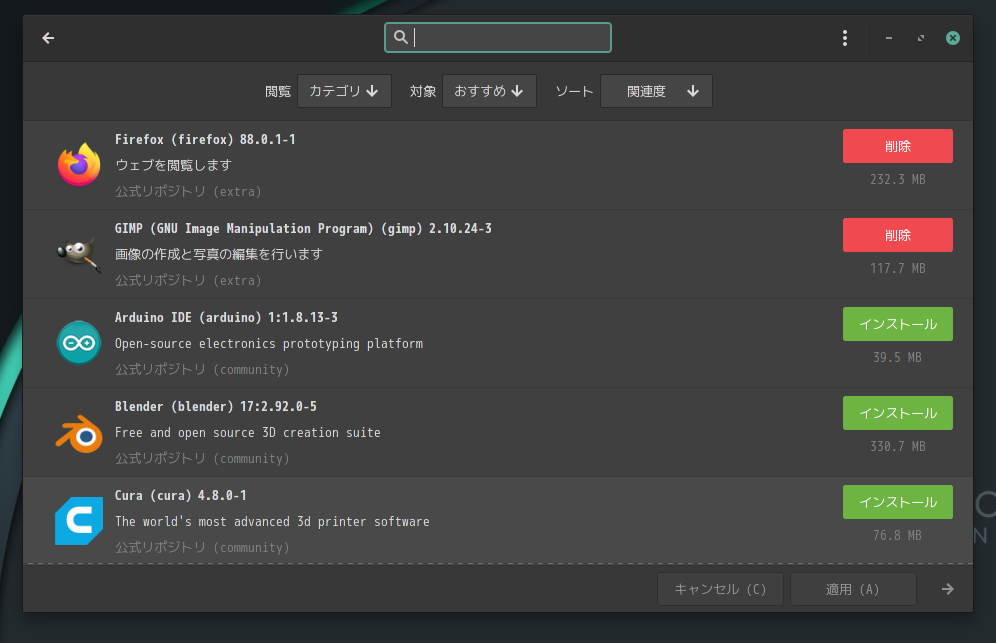Open the カテゴリ browse dropdown
Image resolution: width=996 pixels, height=643 pixels.
pyautogui.click(x=344, y=91)
